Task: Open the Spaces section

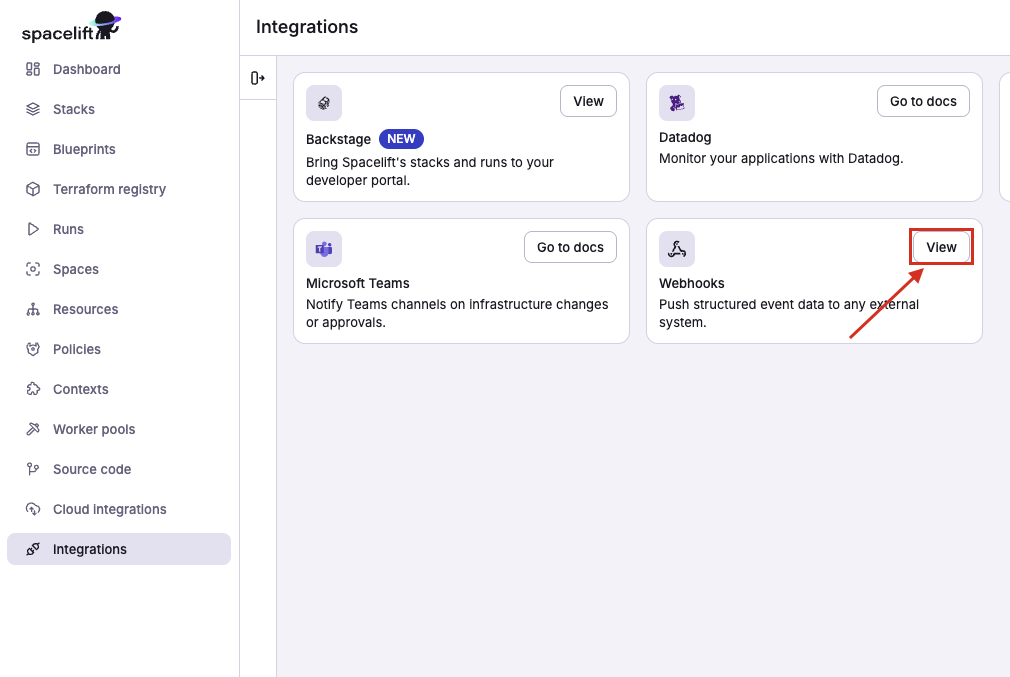Action: [75, 269]
